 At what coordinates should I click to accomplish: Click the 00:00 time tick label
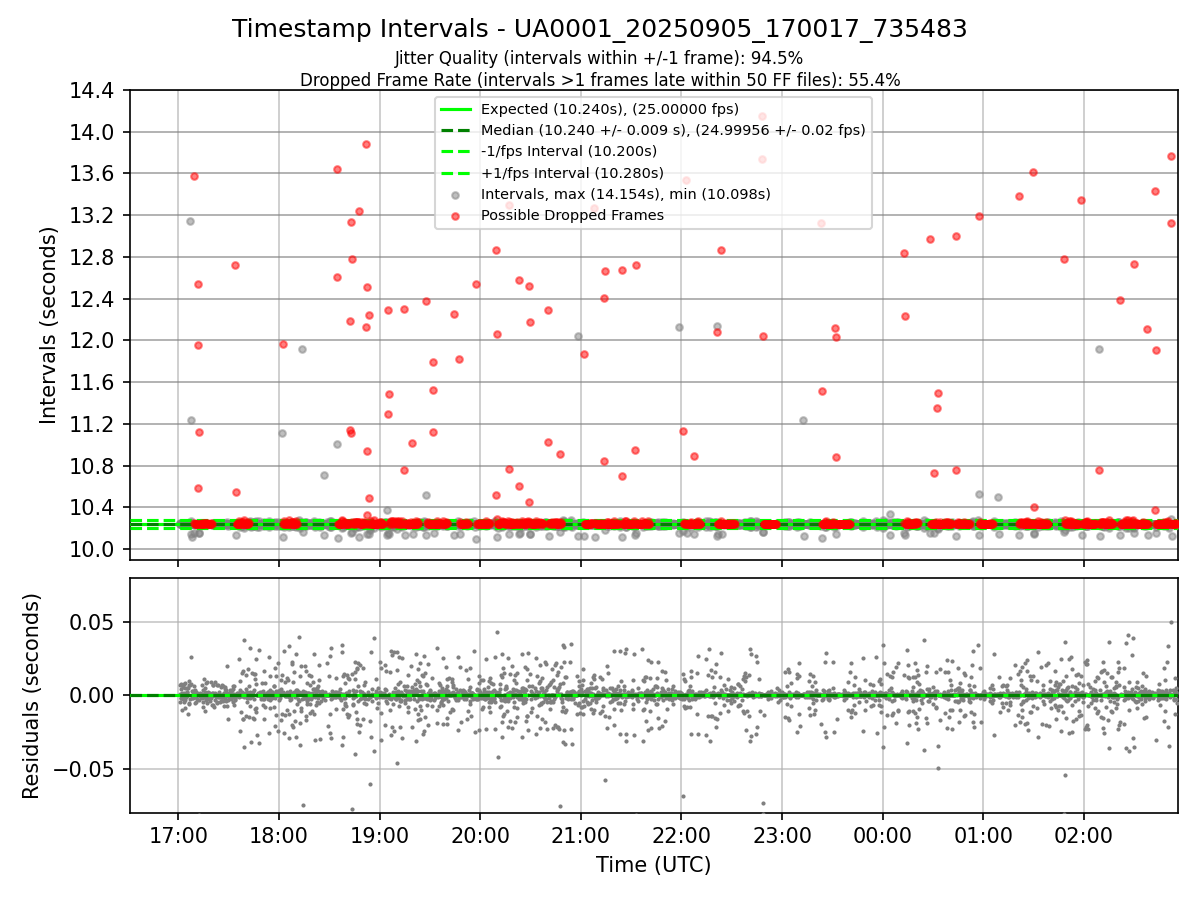[x=883, y=834]
